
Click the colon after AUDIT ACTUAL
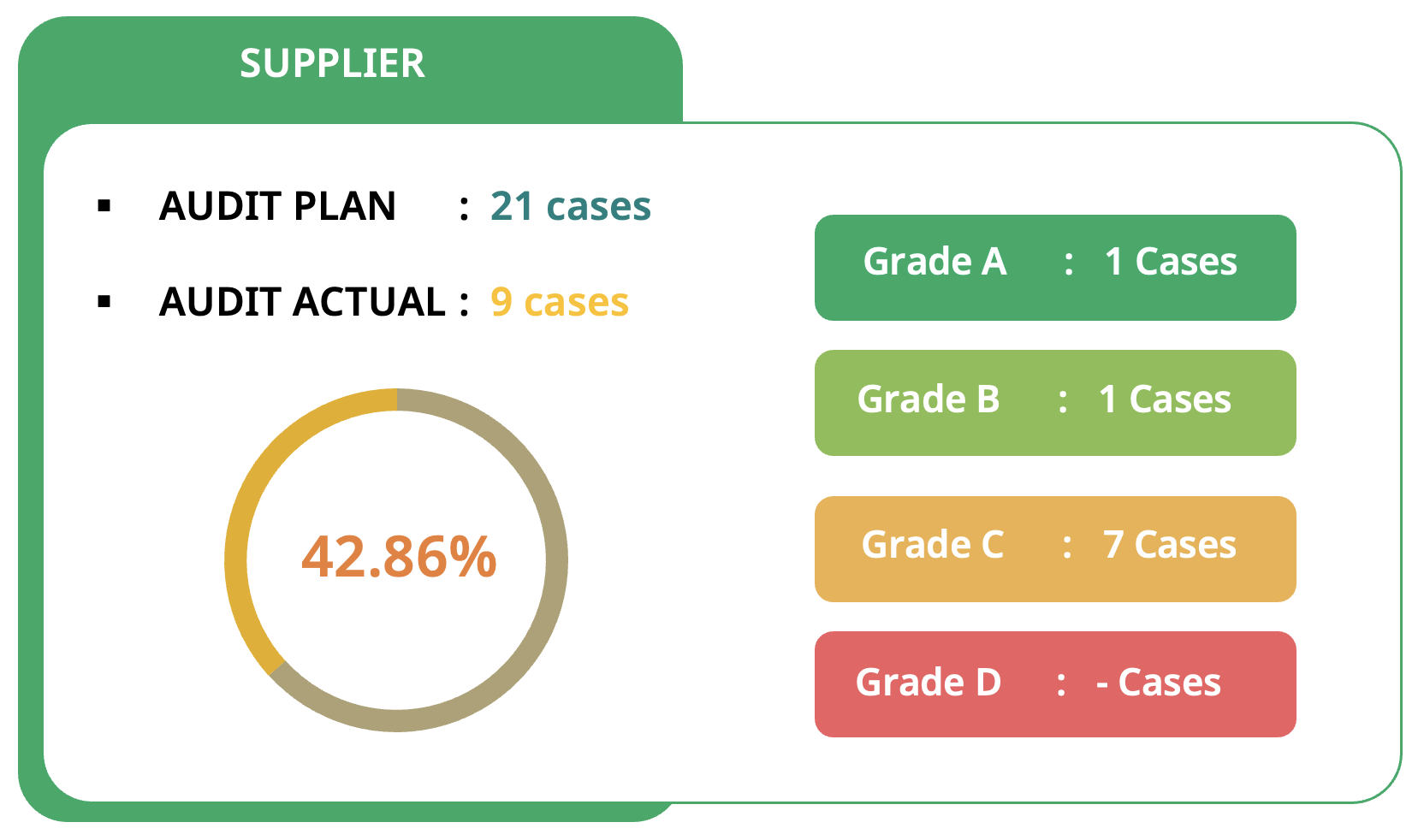click(x=464, y=304)
